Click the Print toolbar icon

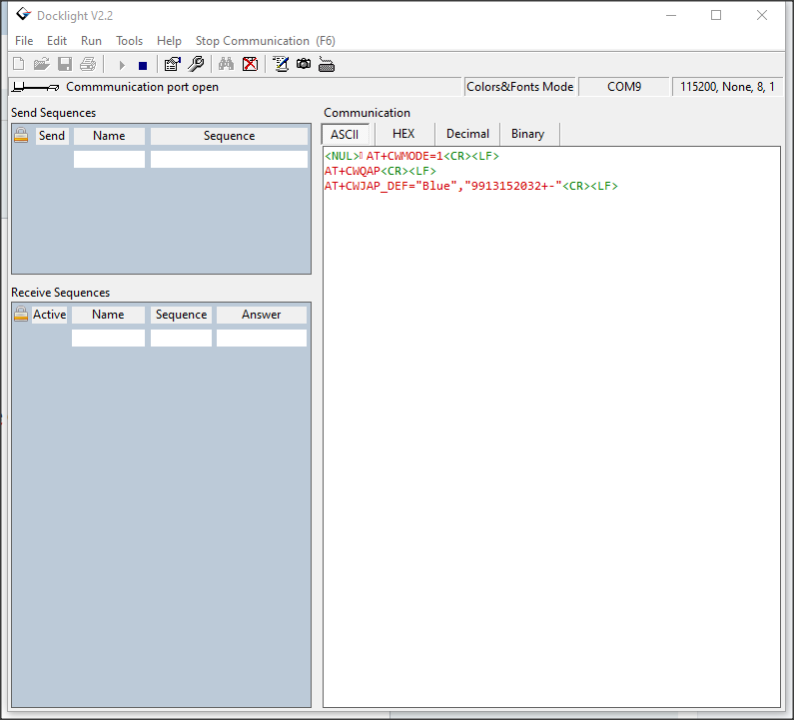pyautogui.click(x=88, y=64)
